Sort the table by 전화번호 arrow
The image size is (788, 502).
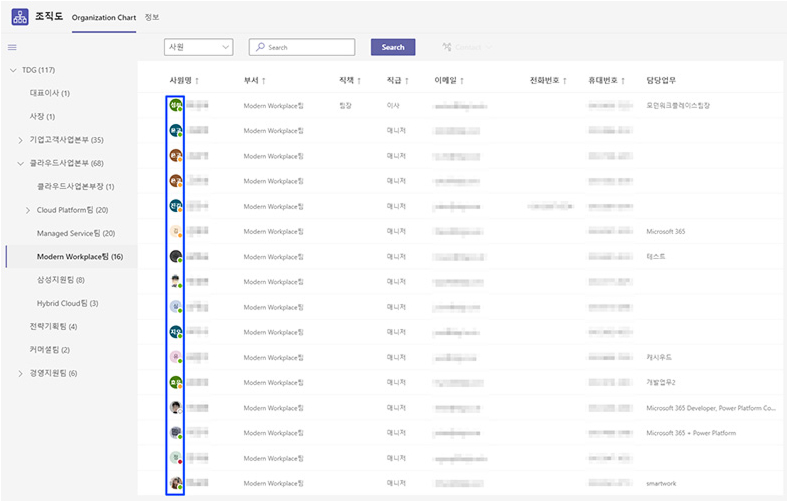coord(565,81)
